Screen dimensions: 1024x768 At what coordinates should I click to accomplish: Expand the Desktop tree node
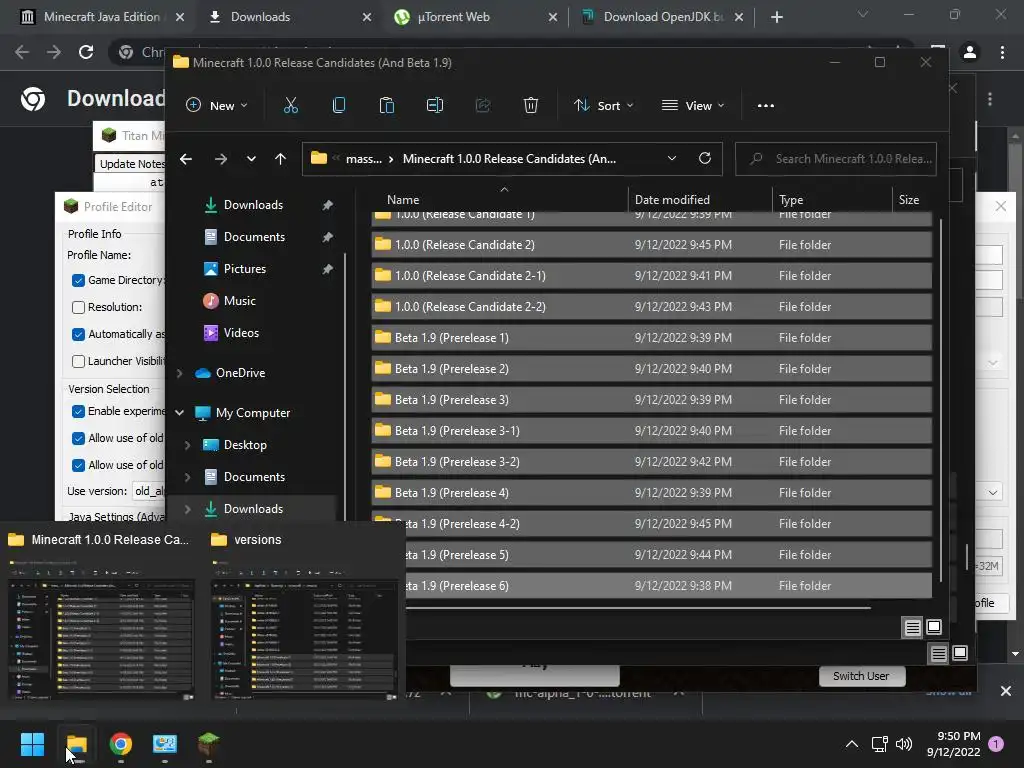coord(187,445)
